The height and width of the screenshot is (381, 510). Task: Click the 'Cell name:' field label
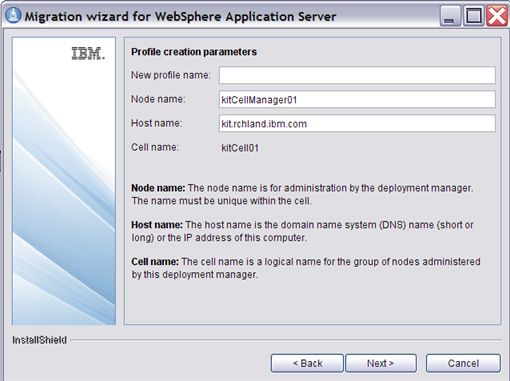pyautogui.click(x=155, y=147)
